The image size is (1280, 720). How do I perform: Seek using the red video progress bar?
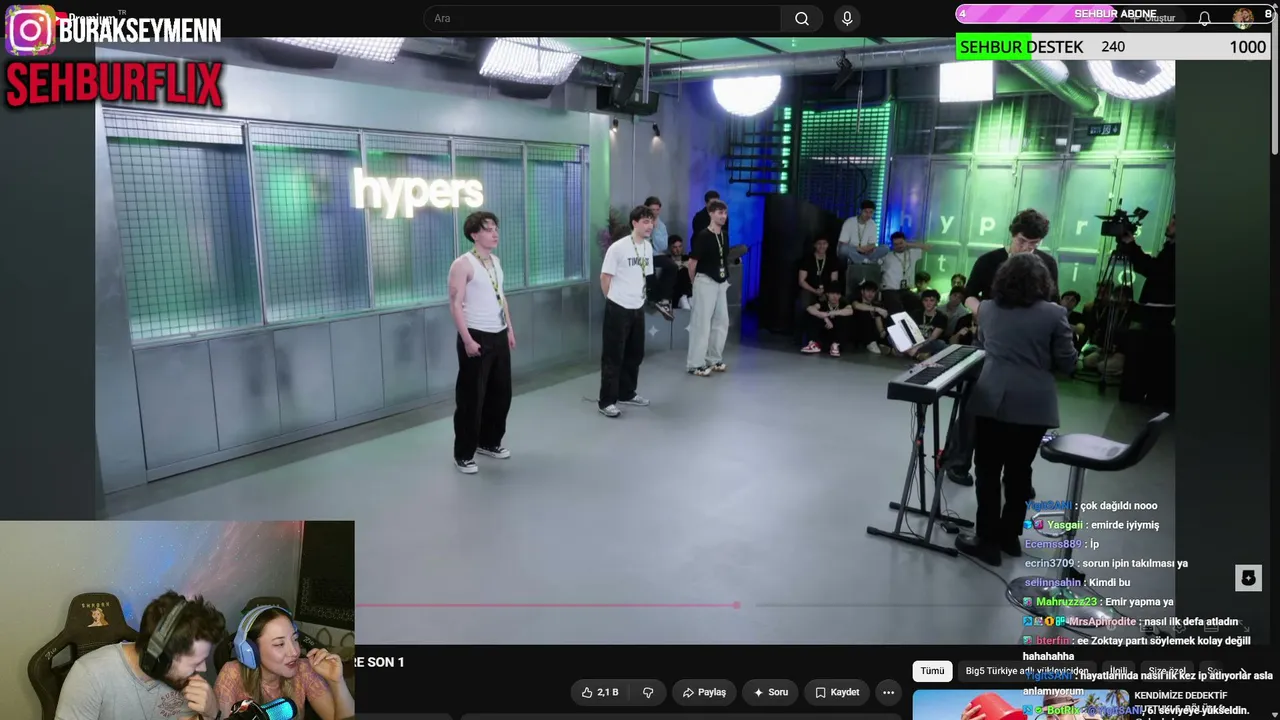(x=546, y=605)
